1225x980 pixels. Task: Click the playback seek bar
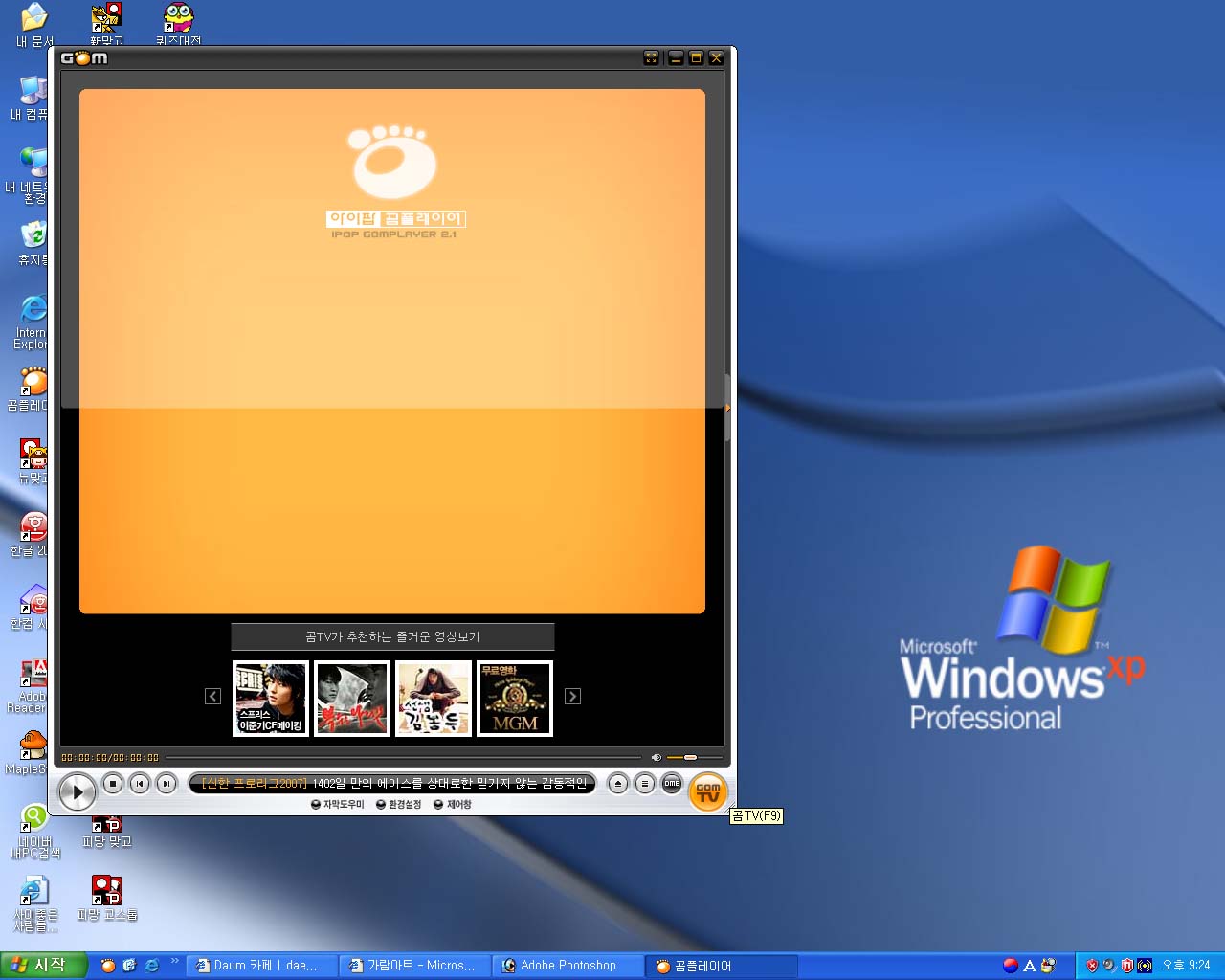pos(403,757)
